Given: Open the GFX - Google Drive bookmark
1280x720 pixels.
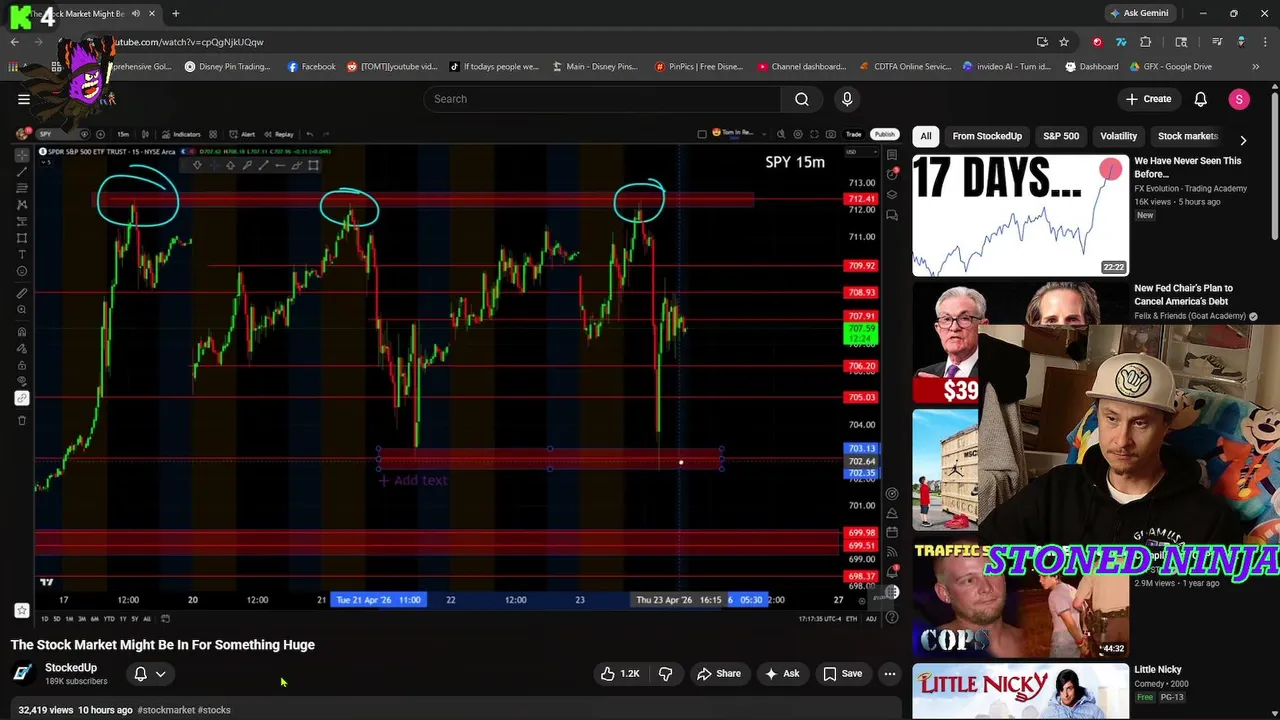Looking at the screenshot, I should point(1172,67).
